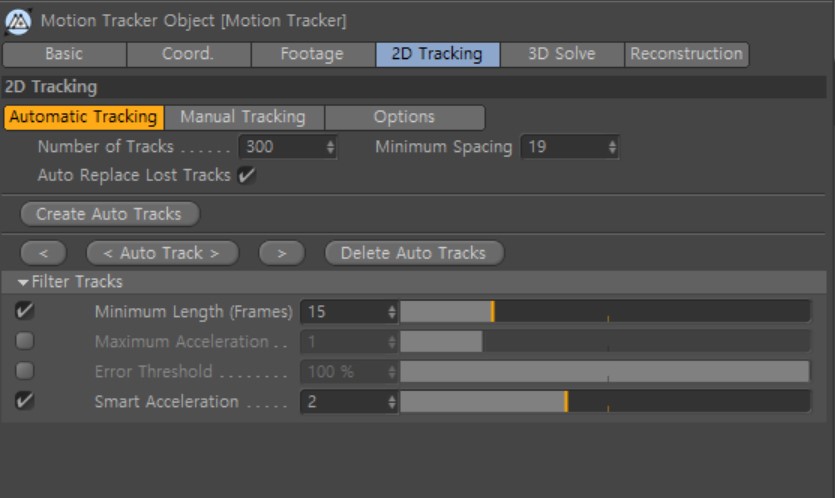Switch to the Footage tab

pos(313,54)
